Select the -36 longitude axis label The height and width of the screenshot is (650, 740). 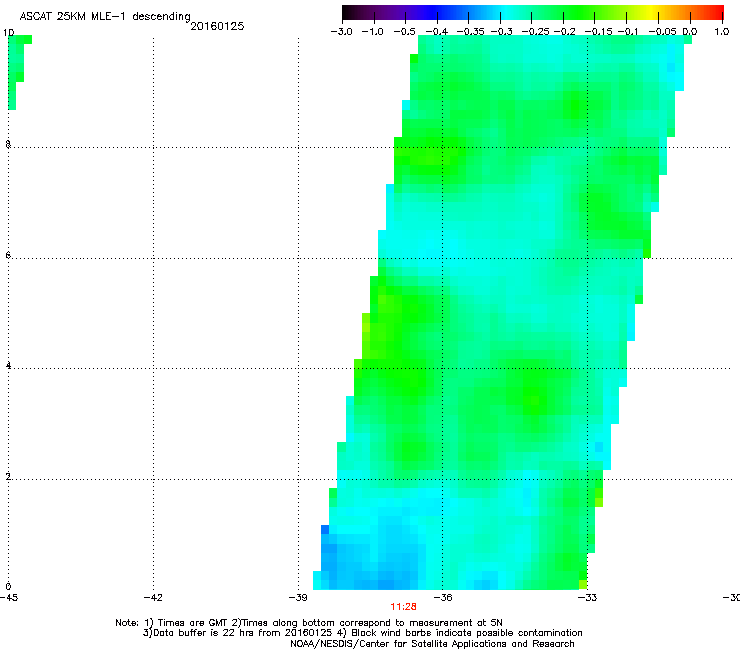[443, 598]
